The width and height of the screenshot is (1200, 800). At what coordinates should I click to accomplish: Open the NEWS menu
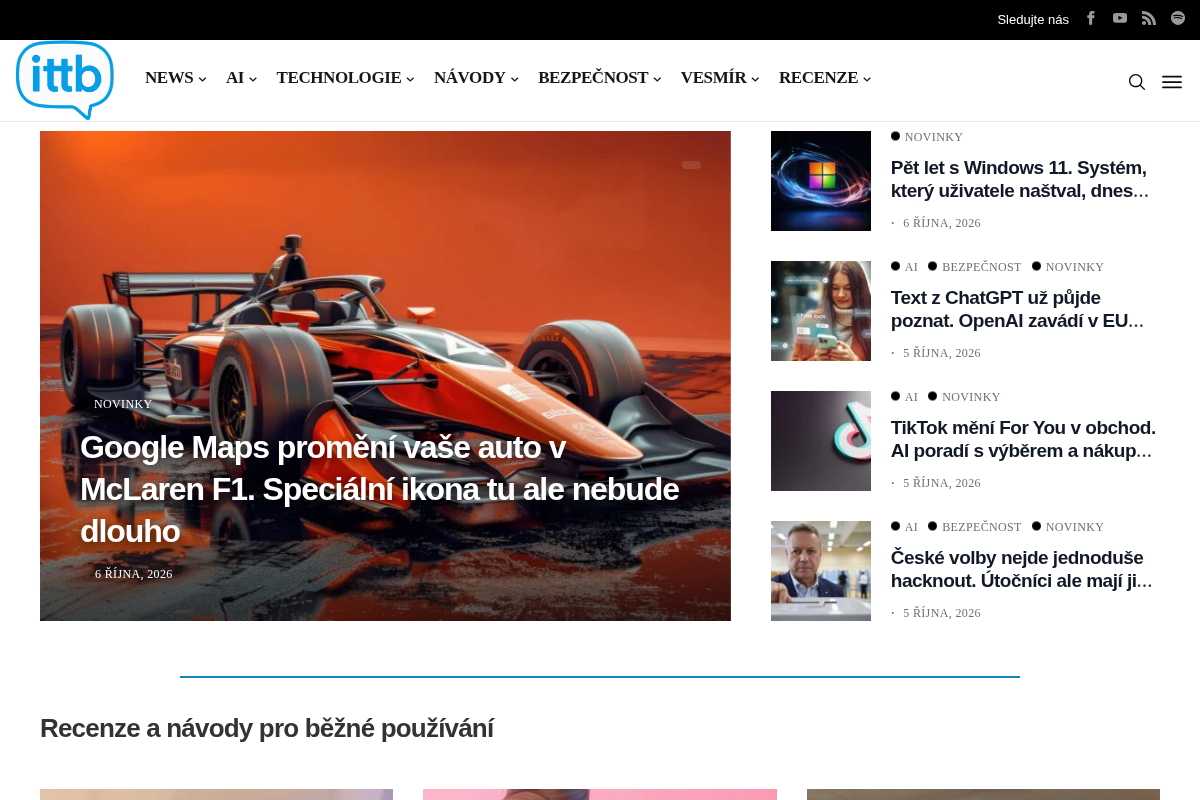[x=169, y=78]
